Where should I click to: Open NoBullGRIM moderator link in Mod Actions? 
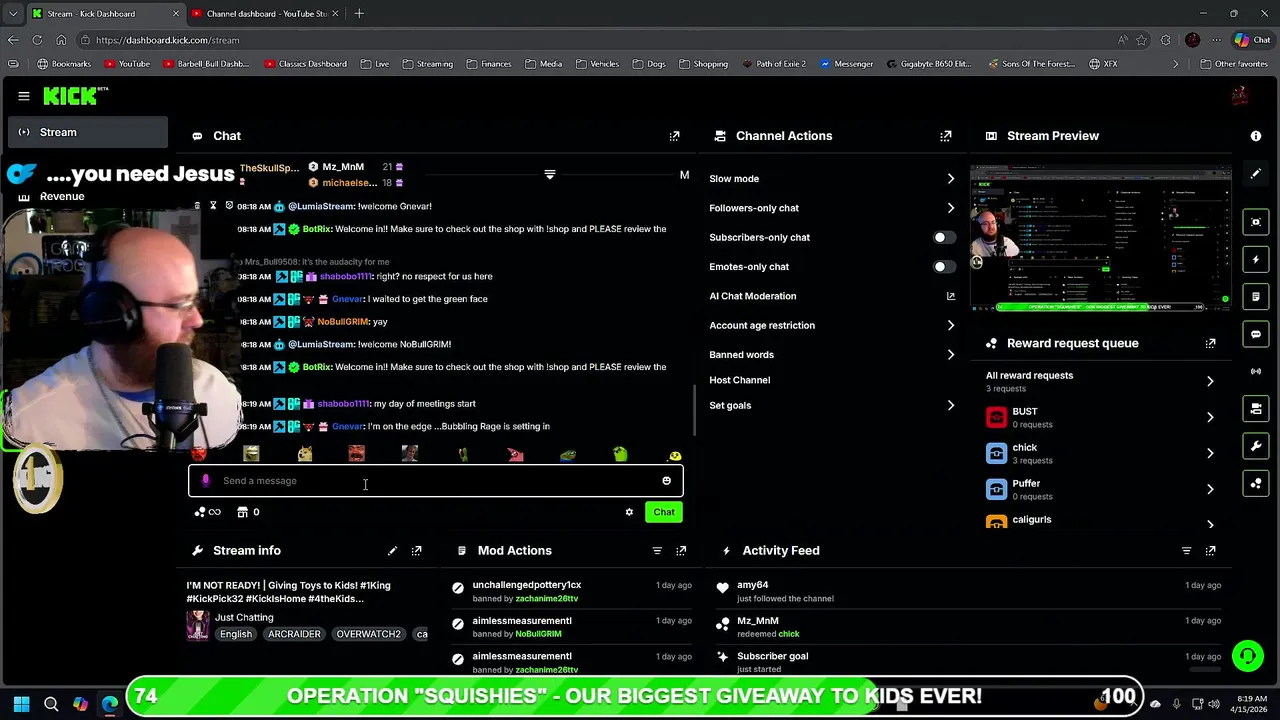(538, 634)
